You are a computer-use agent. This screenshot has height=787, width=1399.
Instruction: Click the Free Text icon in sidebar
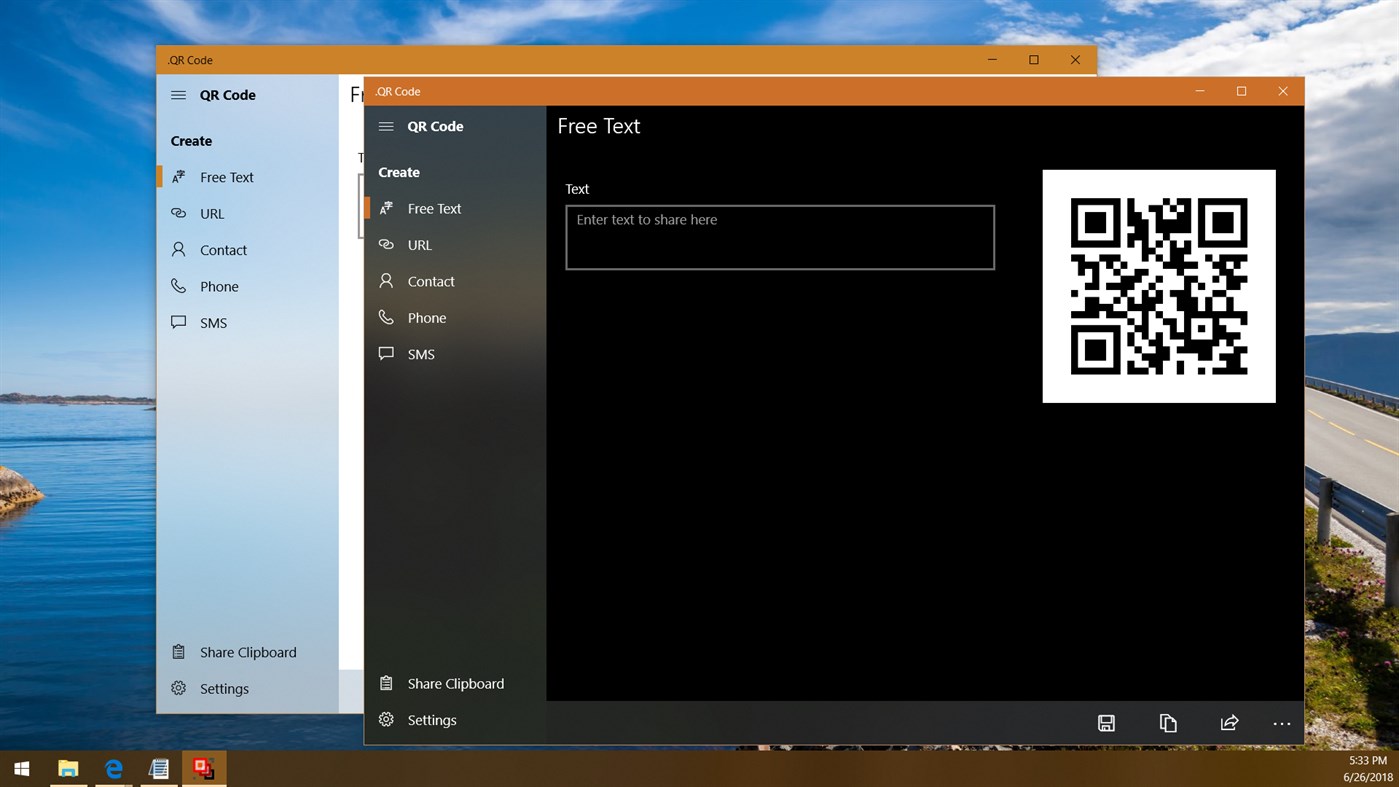(x=386, y=208)
